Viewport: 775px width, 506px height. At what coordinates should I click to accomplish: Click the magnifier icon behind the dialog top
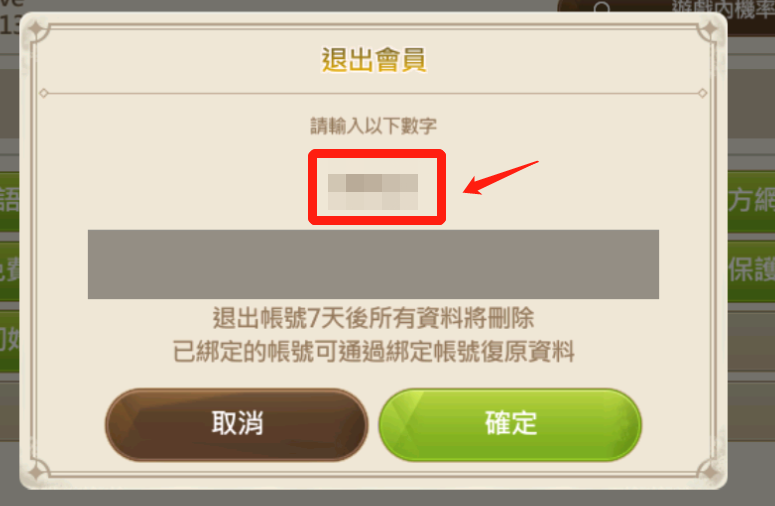click(602, 8)
